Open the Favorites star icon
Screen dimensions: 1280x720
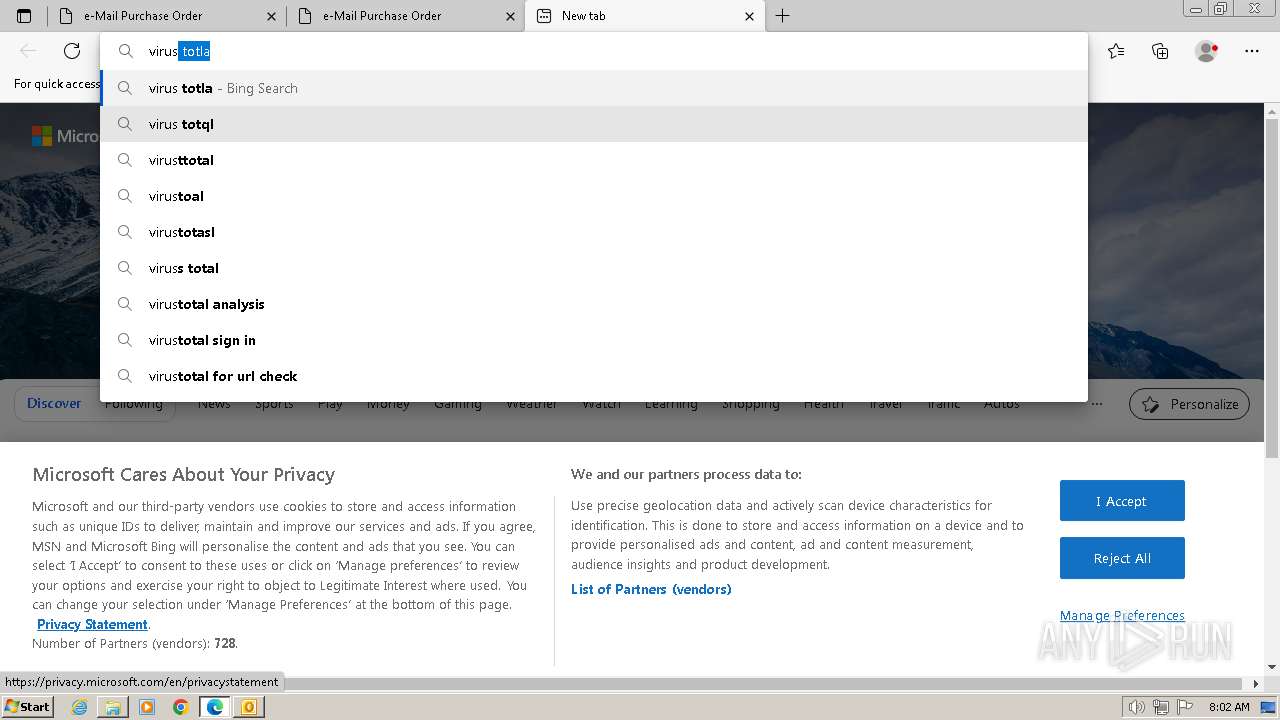click(1116, 51)
